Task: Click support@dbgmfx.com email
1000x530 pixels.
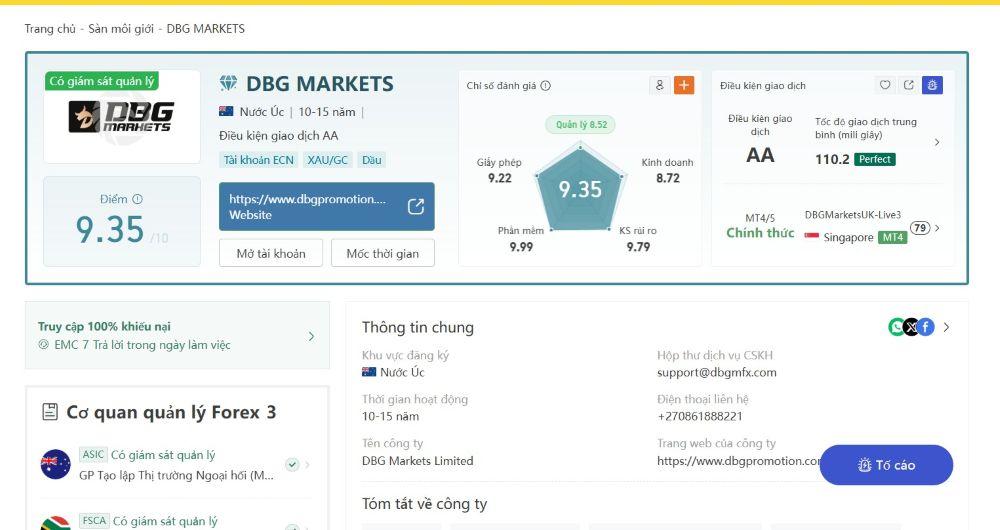Action: pyautogui.click(x=717, y=372)
